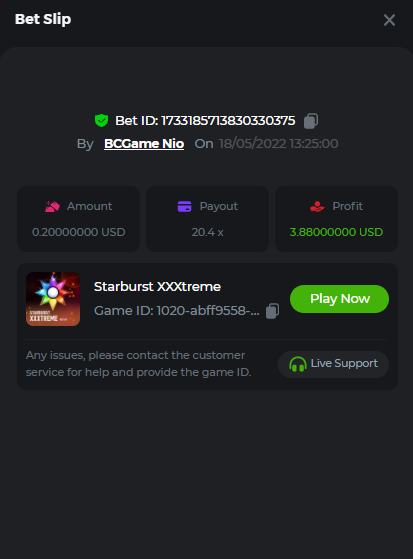
Task: Click the purple Payout card icon
Action: click(x=184, y=206)
